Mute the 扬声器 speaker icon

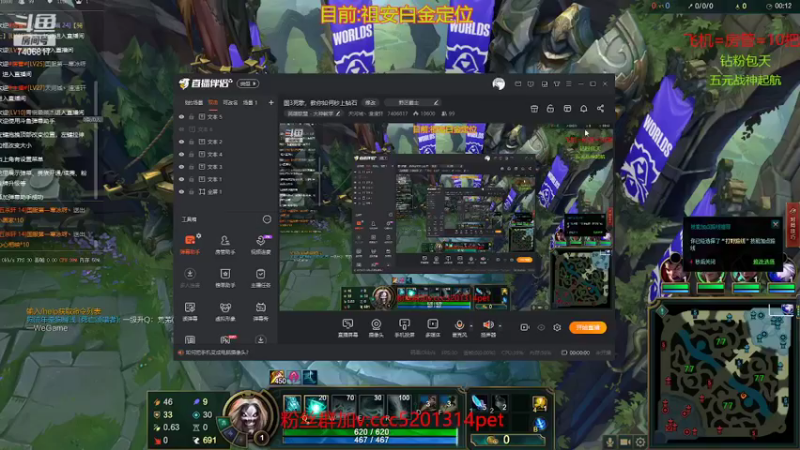click(x=488, y=324)
